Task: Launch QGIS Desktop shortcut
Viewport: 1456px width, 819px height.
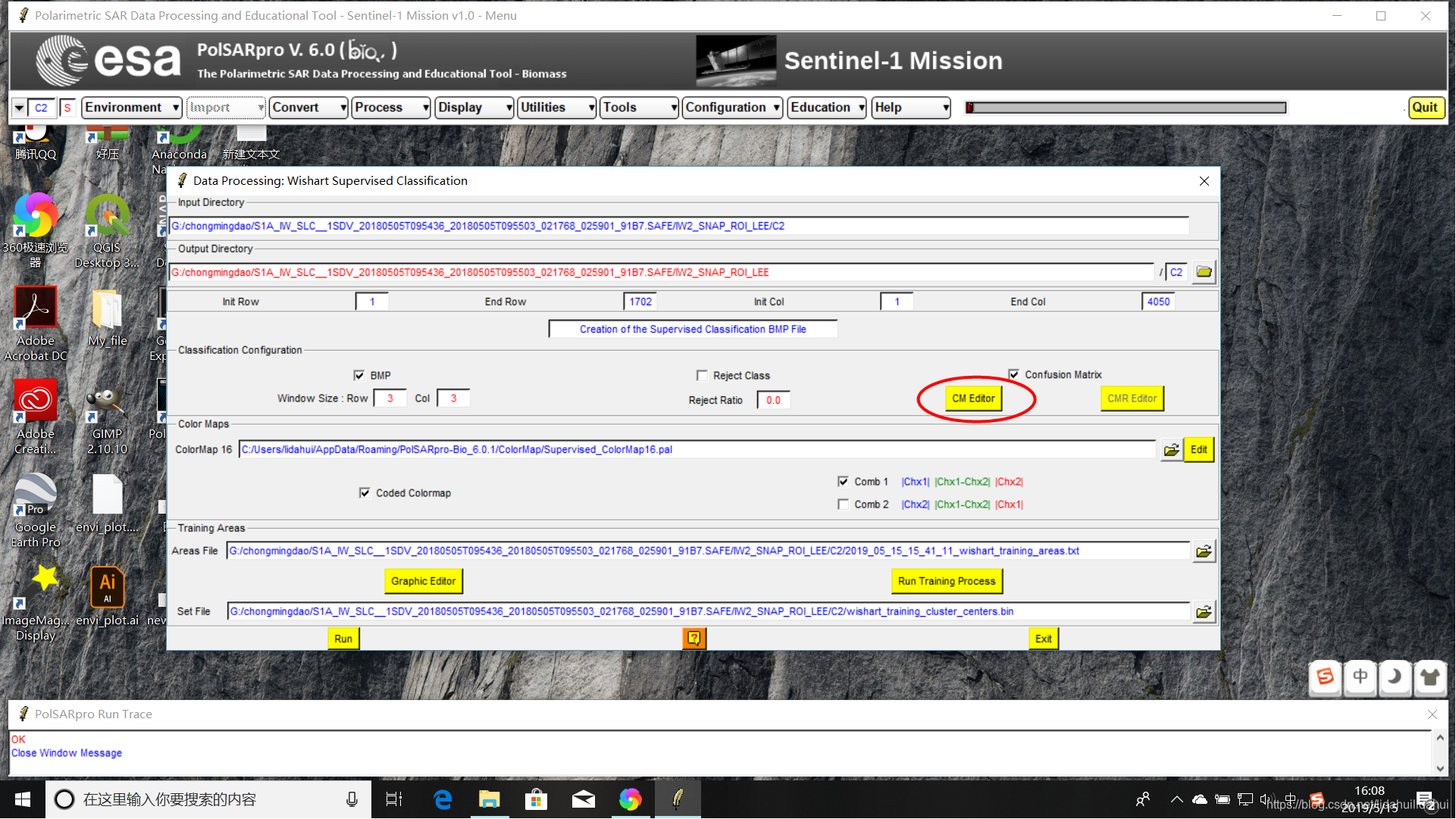Action: (107, 230)
